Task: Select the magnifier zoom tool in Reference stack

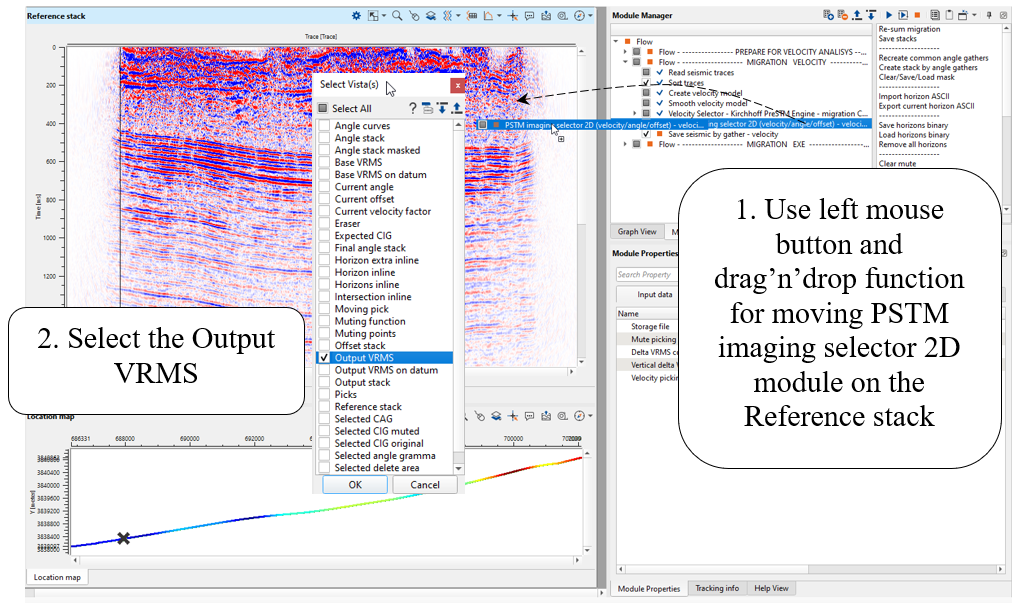Action: (397, 16)
